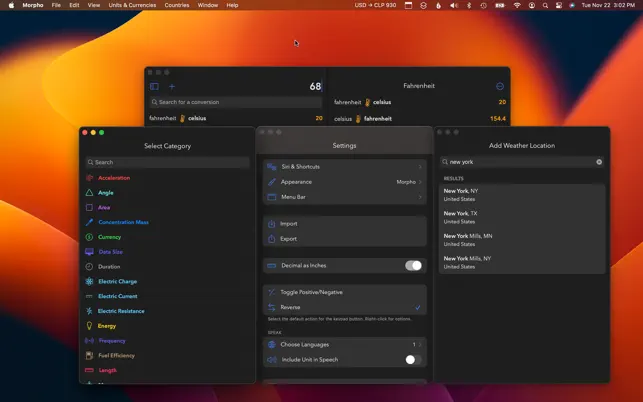Click the Search for a conversion field
Image resolution: width=643 pixels, height=402 pixels.
coord(236,102)
